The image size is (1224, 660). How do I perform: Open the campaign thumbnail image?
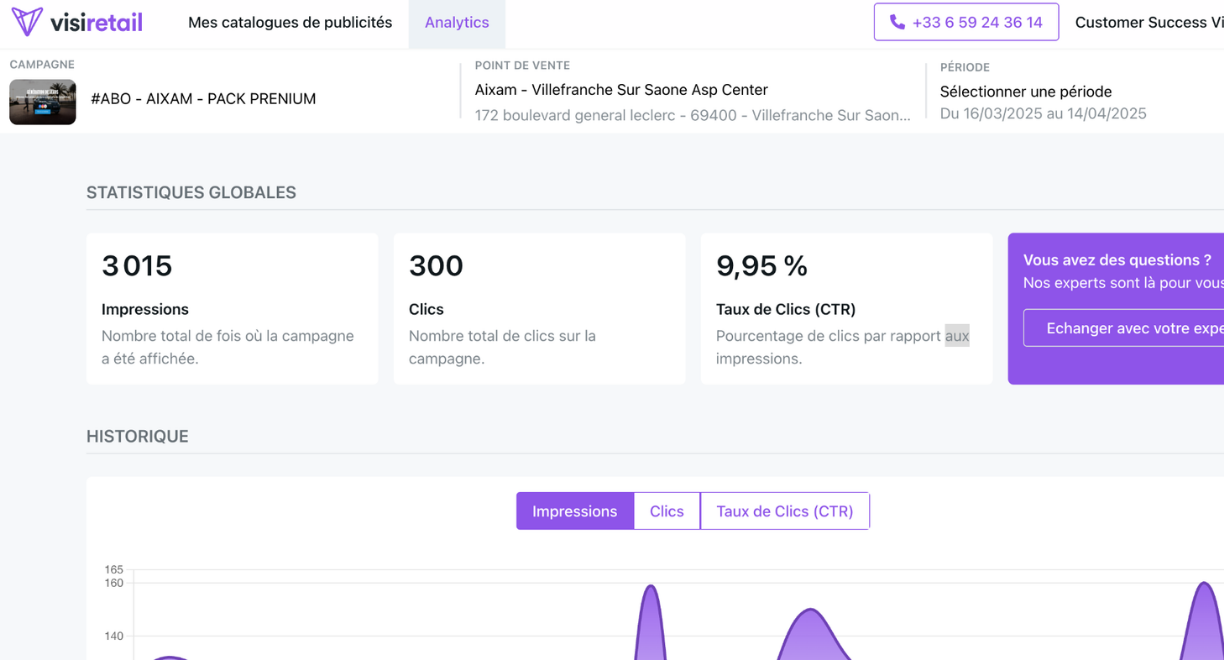(42, 101)
